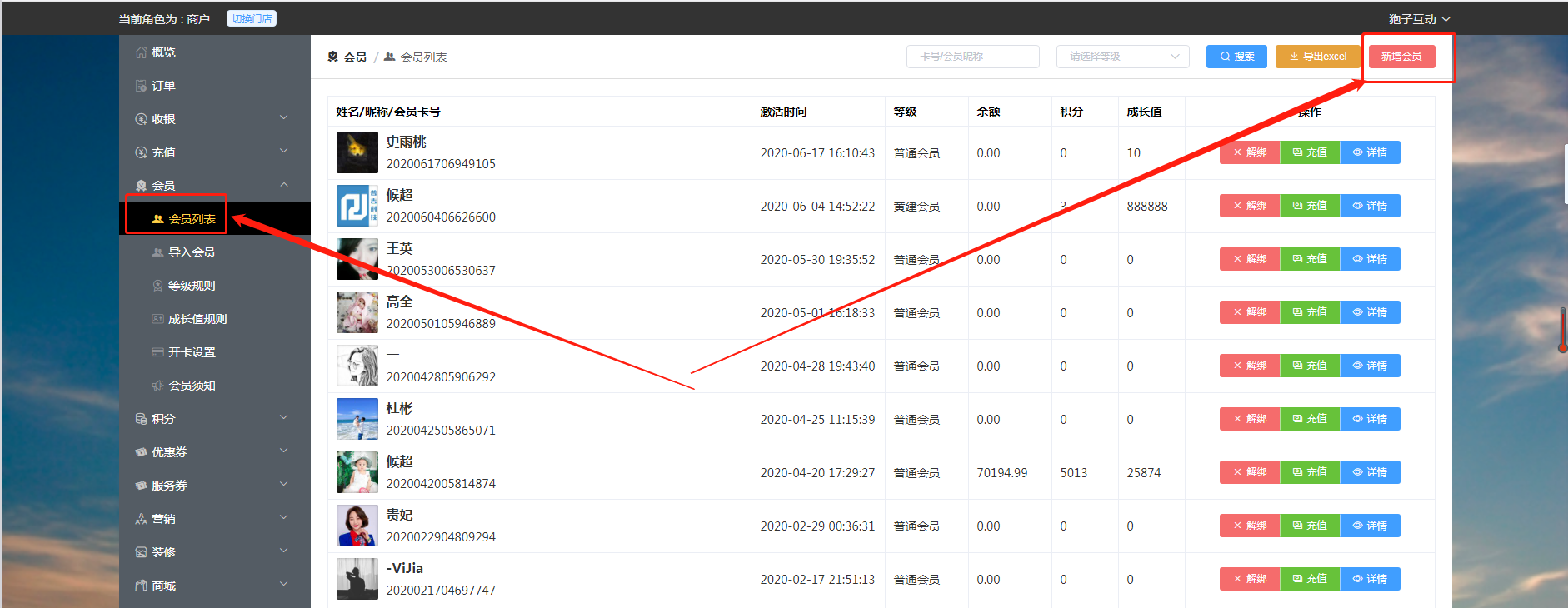Click 充值 in 高全's row
The width and height of the screenshot is (1568, 608).
click(1310, 312)
